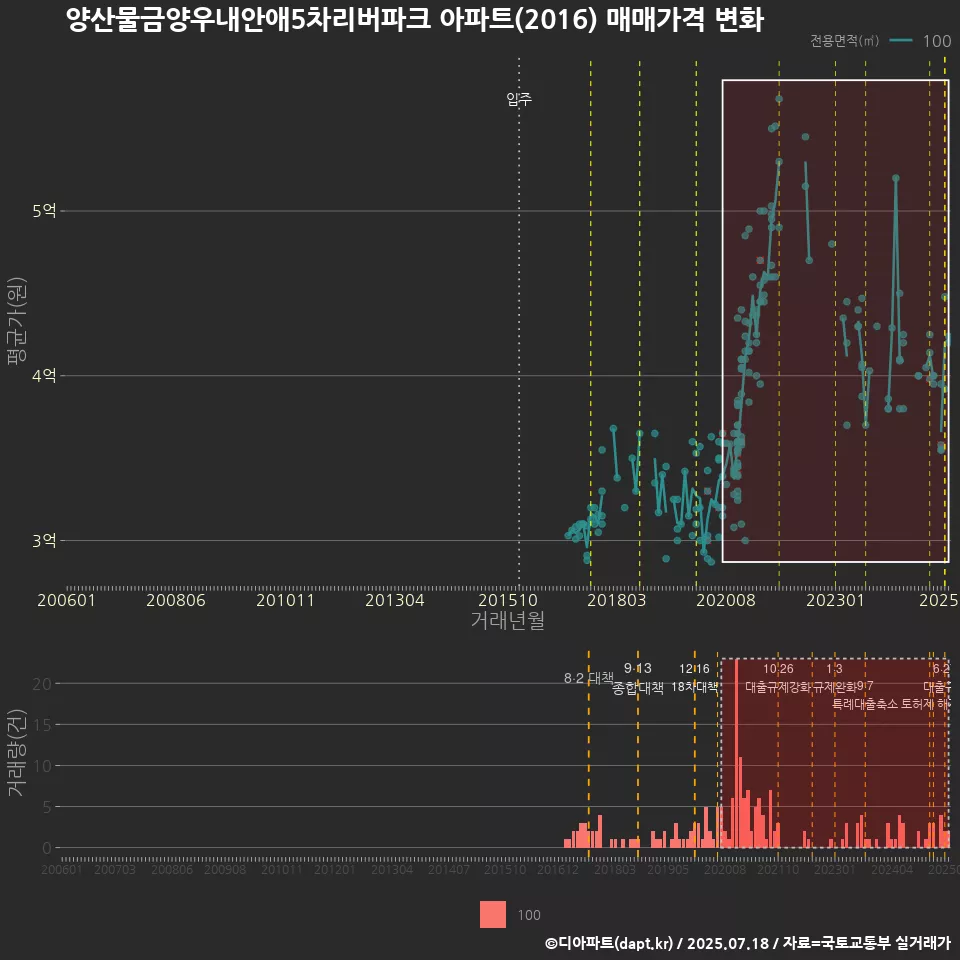960x960 pixels.
Task: Click 200703 on the volume chart x-axis
Action: point(114,869)
